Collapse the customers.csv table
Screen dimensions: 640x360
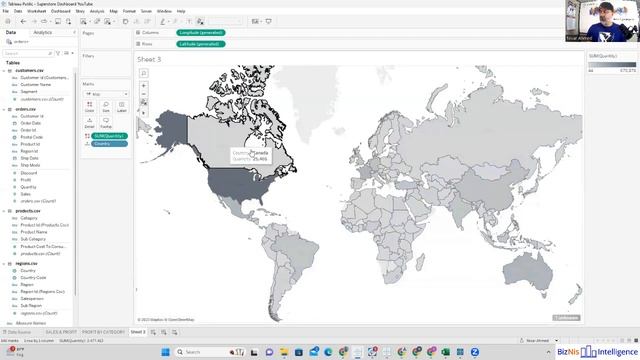point(4,71)
